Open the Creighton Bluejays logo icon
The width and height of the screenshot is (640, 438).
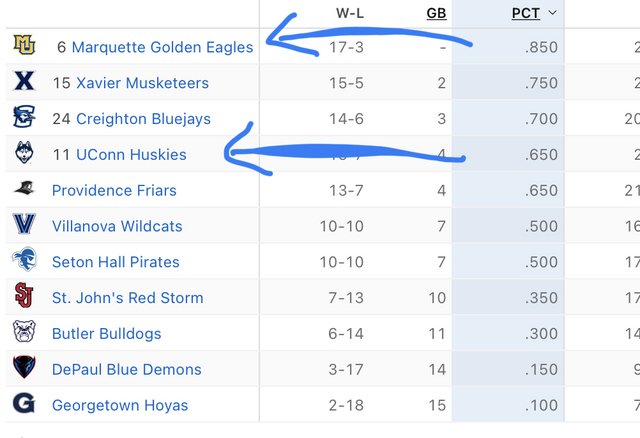click(x=24, y=116)
